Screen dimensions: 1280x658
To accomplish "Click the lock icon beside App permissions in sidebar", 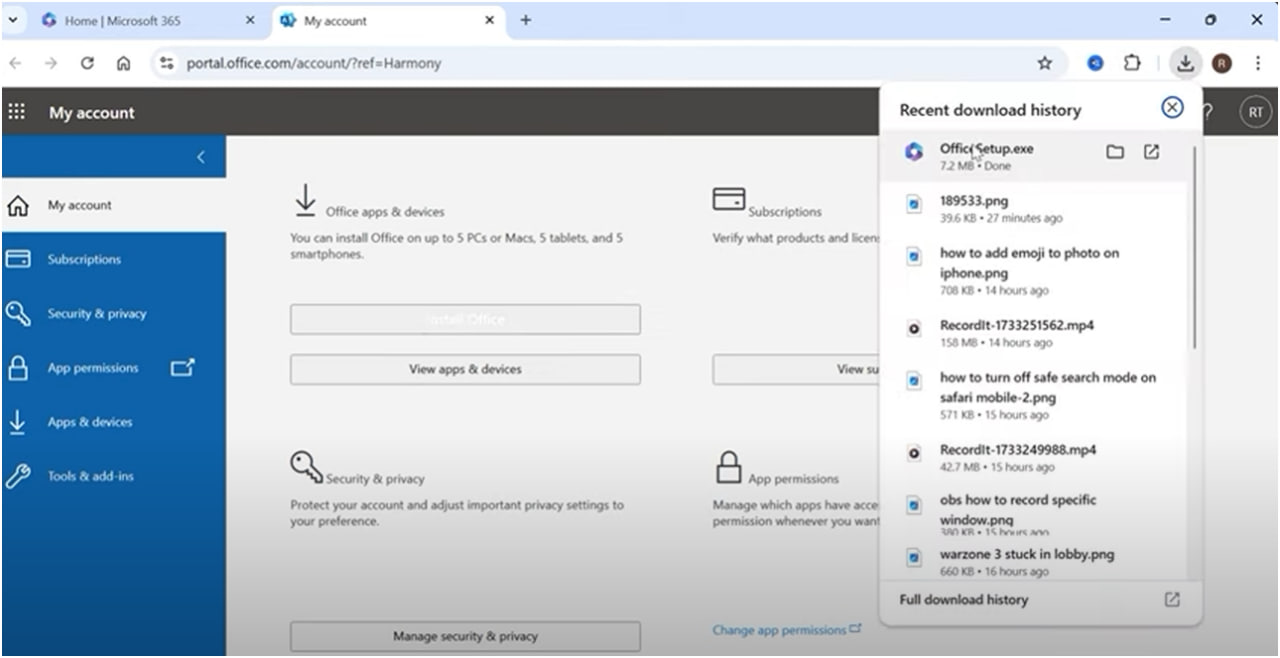I will (18, 368).
